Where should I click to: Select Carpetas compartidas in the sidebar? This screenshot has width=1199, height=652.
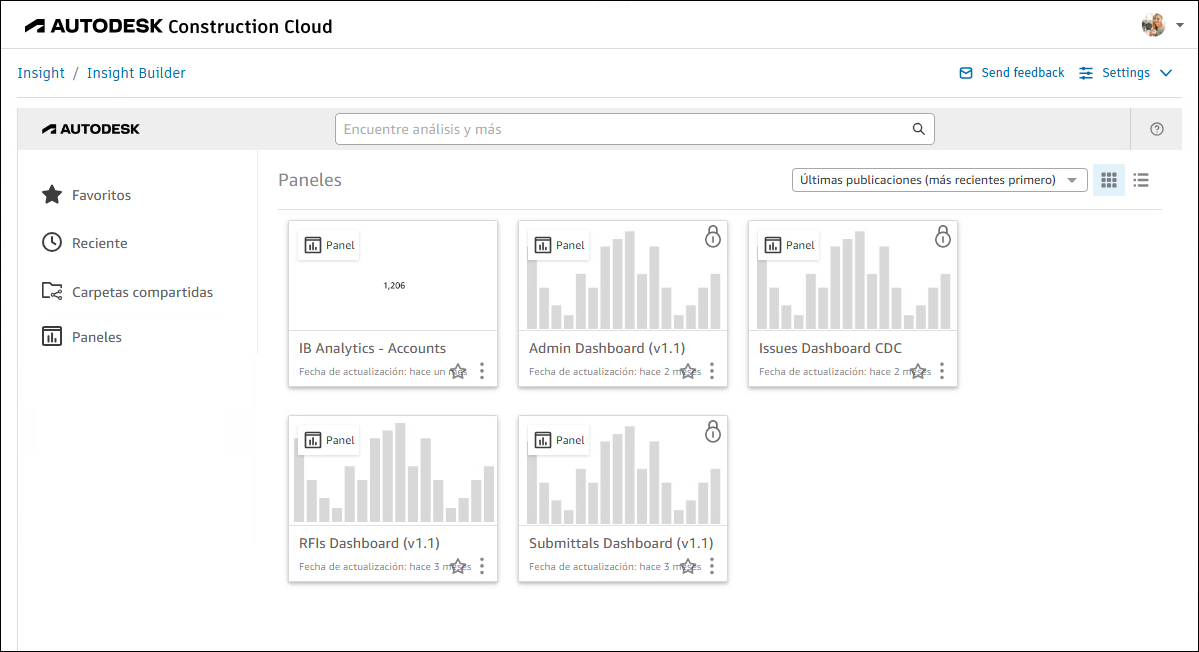click(142, 292)
